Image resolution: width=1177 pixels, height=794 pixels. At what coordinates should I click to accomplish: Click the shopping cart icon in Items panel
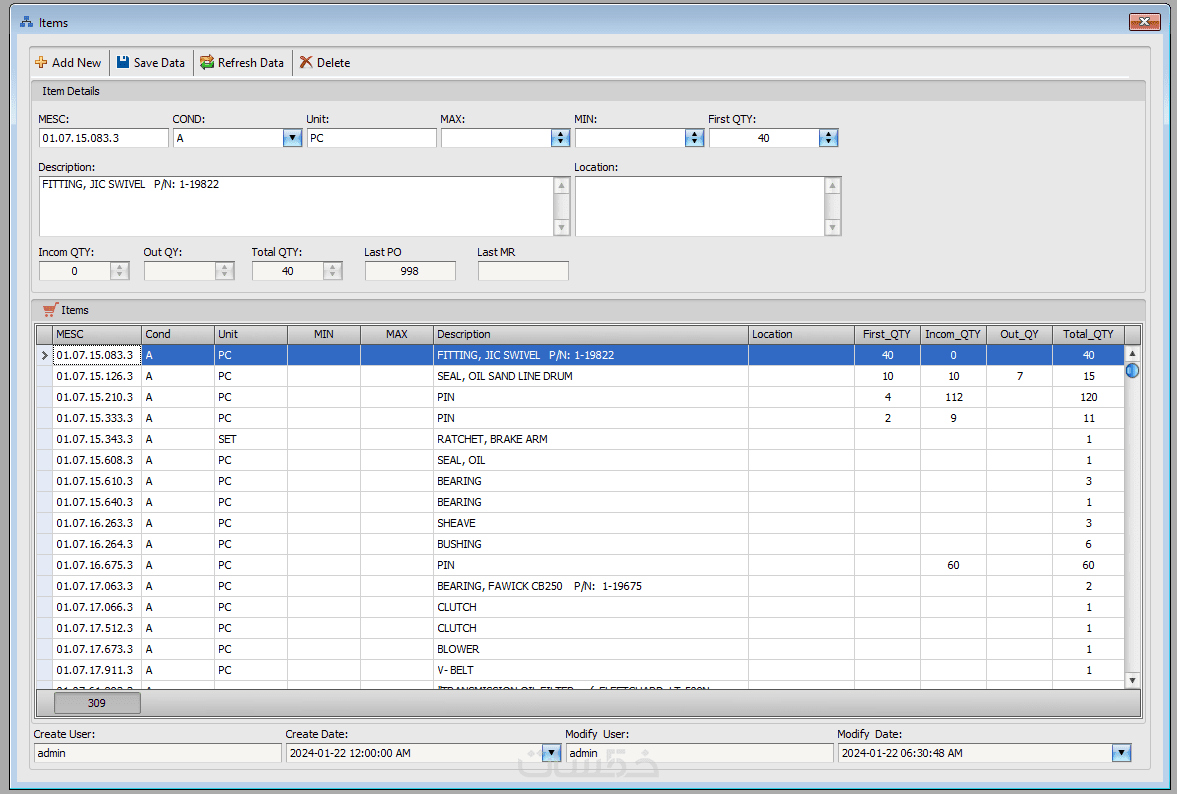coord(50,309)
